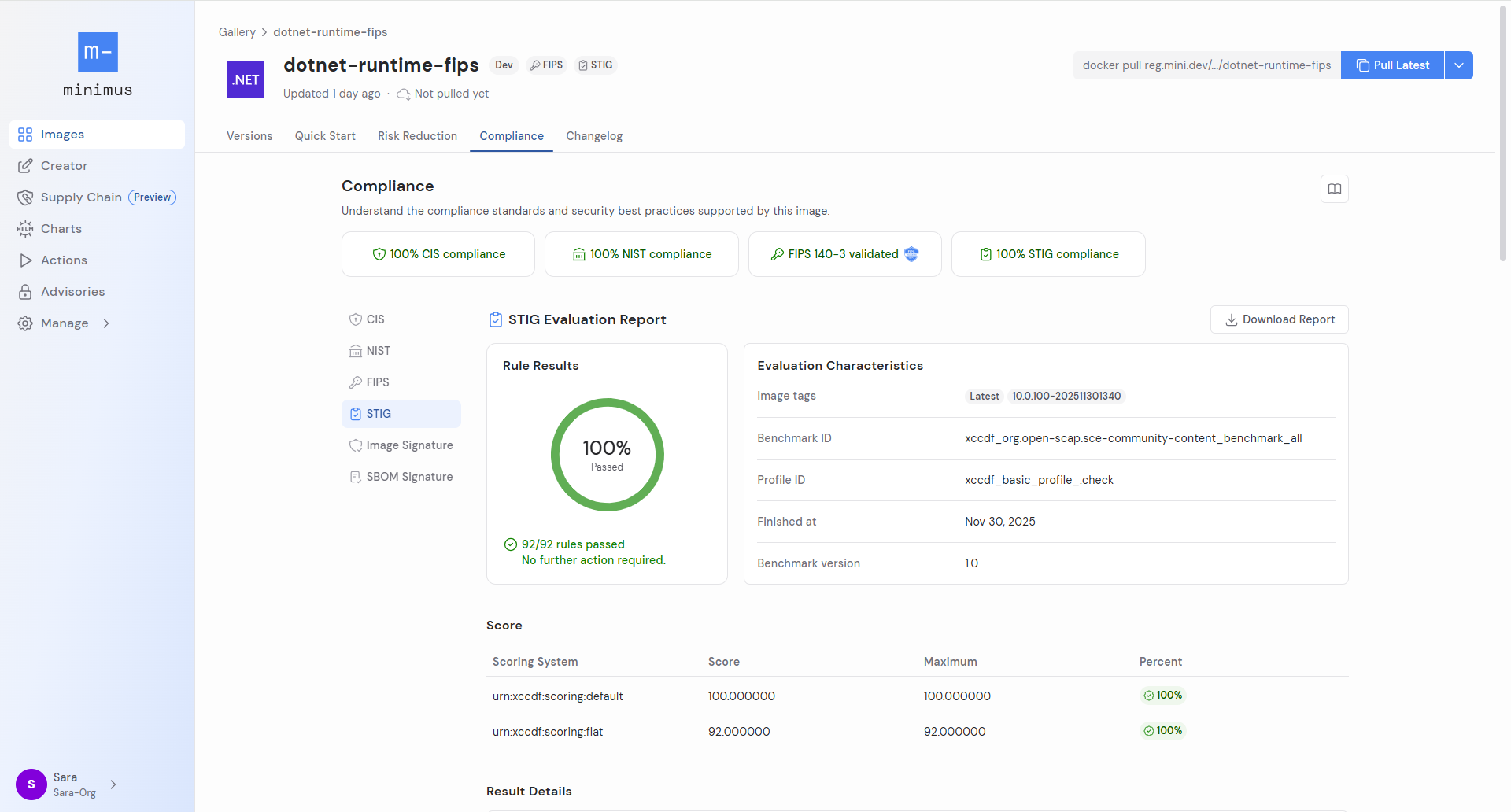The width and height of the screenshot is (1511, 812).
Task: Expand the Manage menu chevron
Action: click(106, 323)
